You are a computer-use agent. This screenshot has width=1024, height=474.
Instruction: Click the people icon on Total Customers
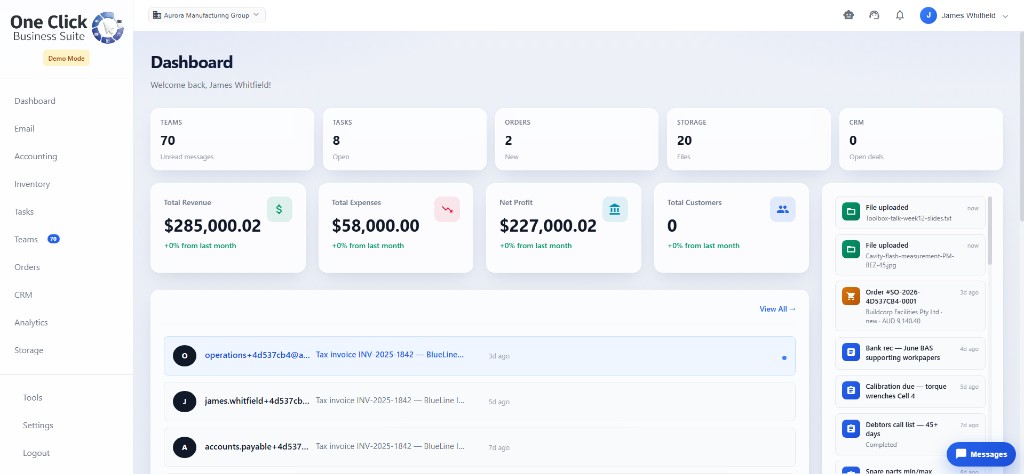782,209
